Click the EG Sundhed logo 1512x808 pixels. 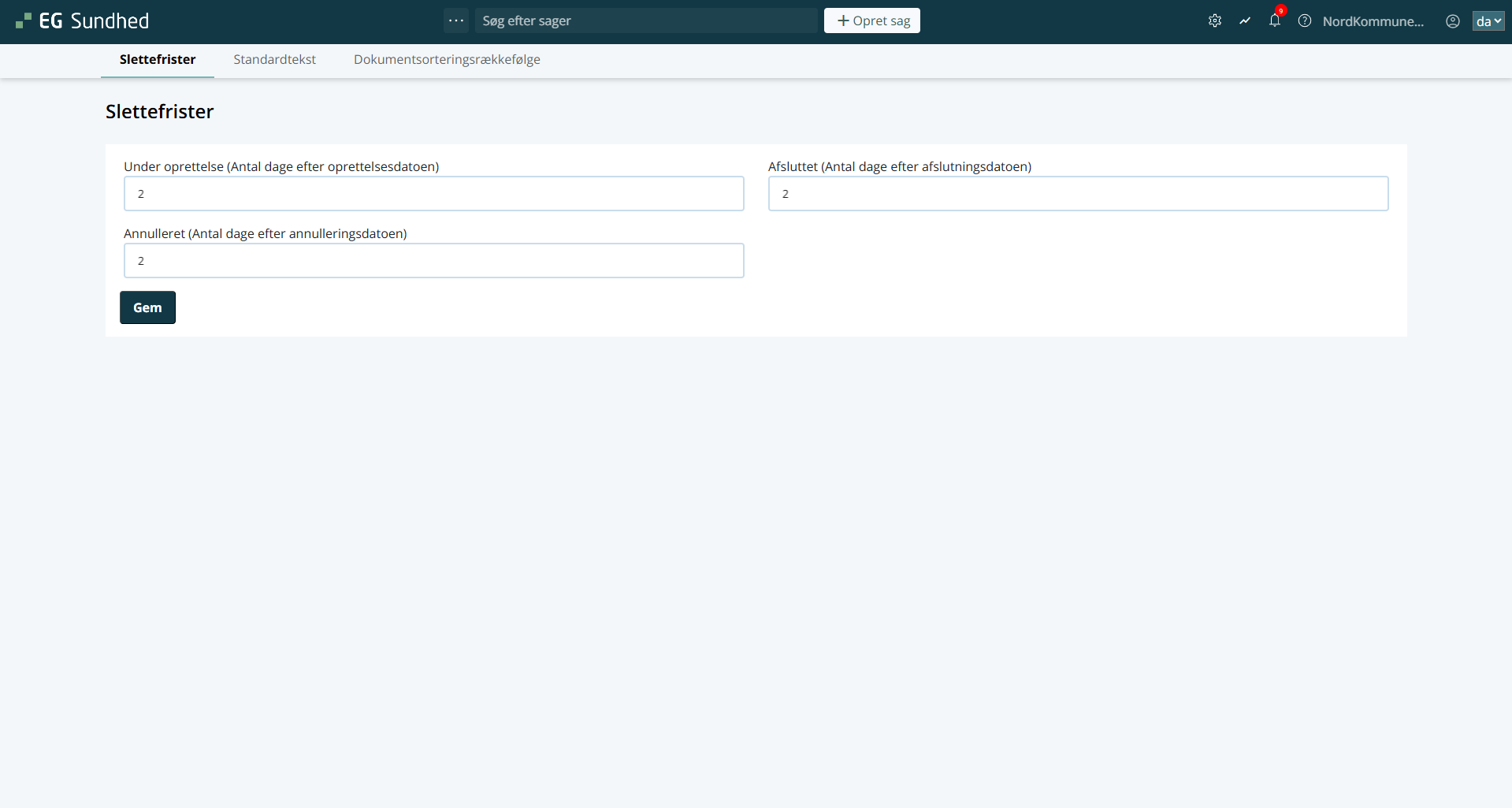(83, 21)
